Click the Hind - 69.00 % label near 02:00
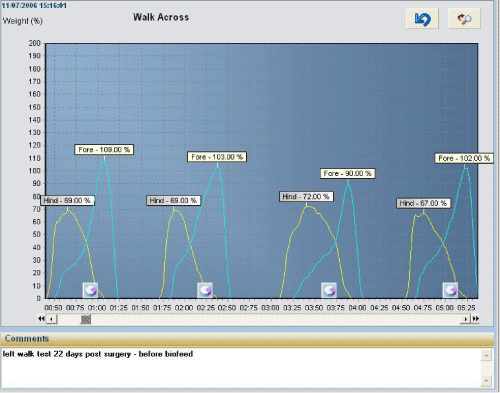This screenshot has width=500, height=393. (174, 200)
